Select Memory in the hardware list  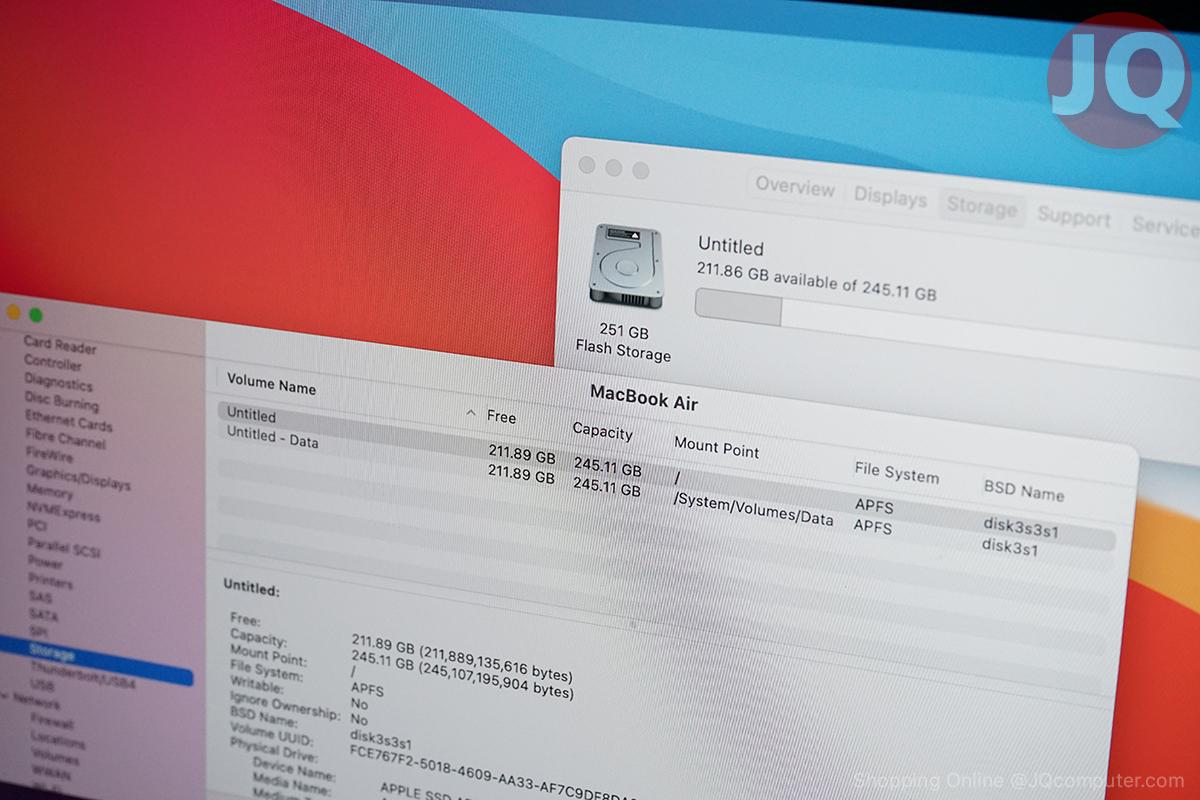(50, 492)
